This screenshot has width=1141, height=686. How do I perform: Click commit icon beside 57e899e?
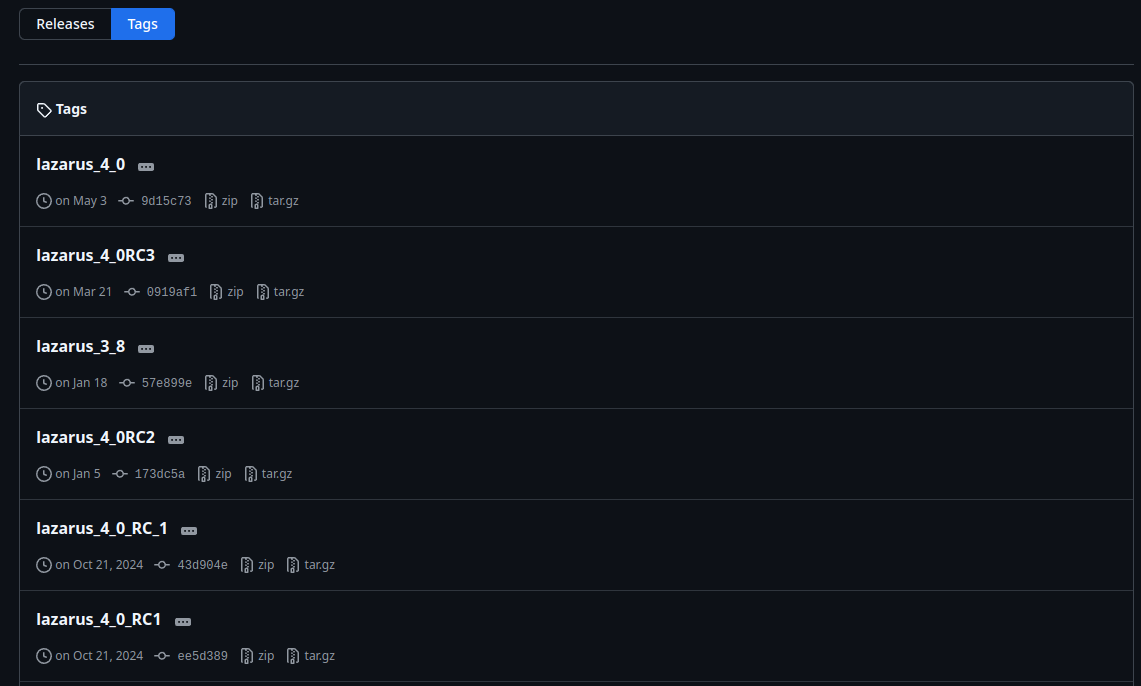coord(126,383)
